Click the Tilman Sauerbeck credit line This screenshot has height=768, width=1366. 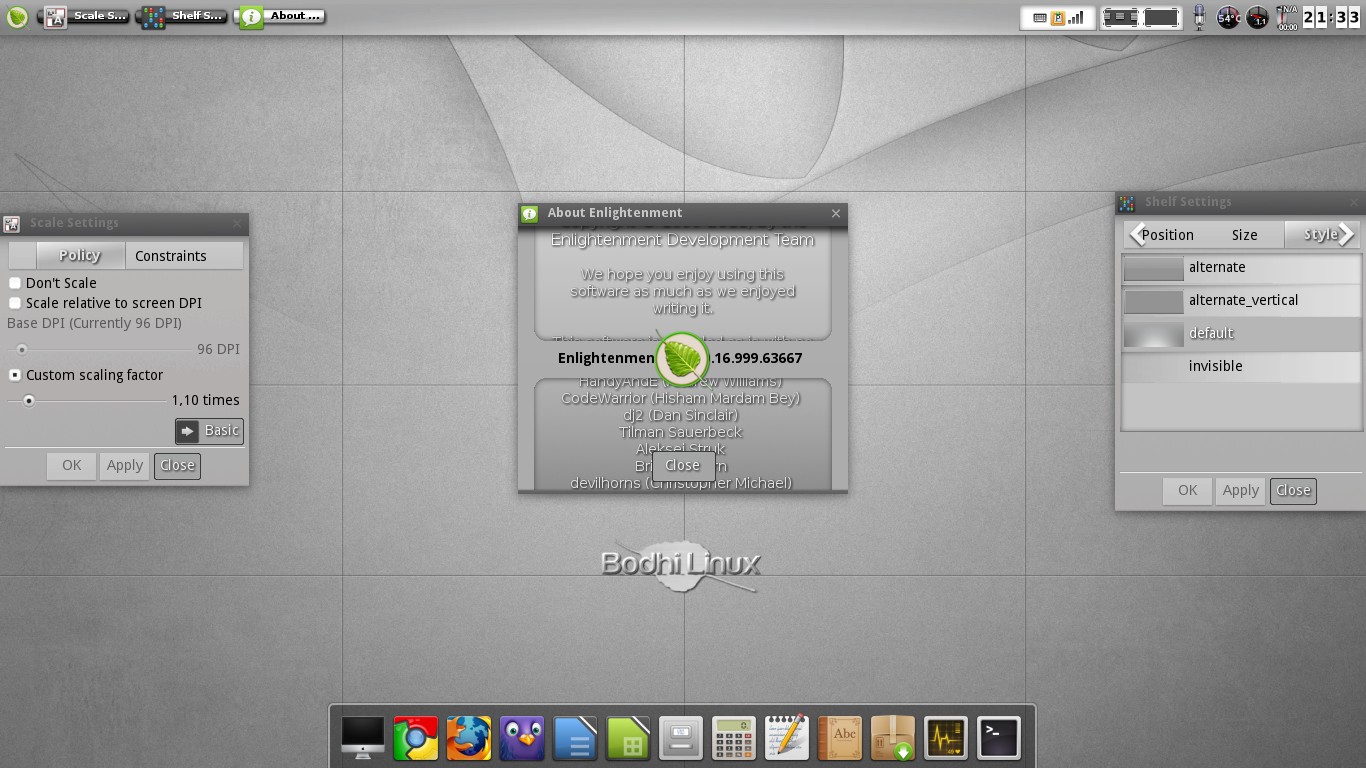[681, 432]
